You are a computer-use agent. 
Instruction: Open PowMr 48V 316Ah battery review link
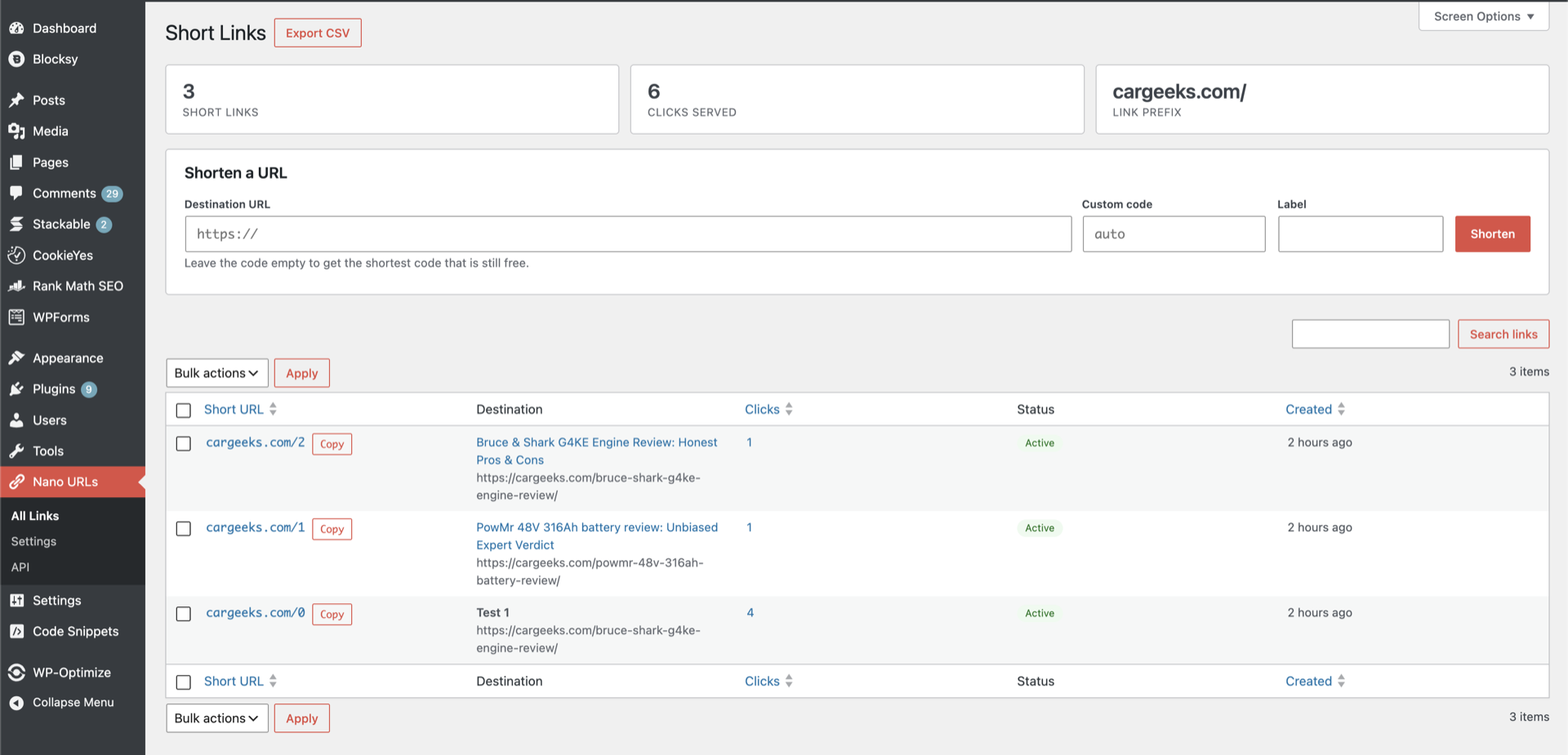pos(597,535)
